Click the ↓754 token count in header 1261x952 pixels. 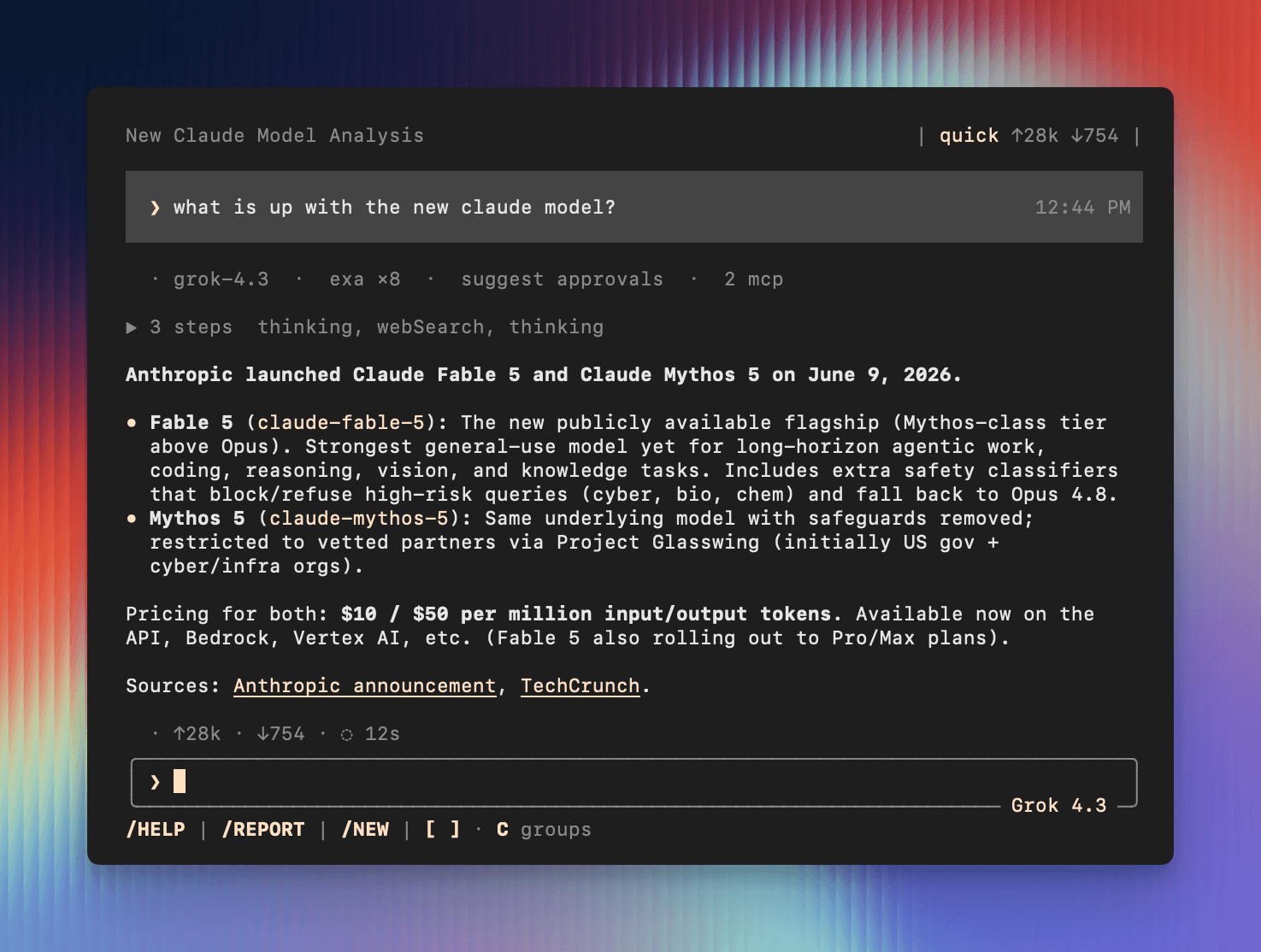pyautogui.click(x=1094, y=136)
